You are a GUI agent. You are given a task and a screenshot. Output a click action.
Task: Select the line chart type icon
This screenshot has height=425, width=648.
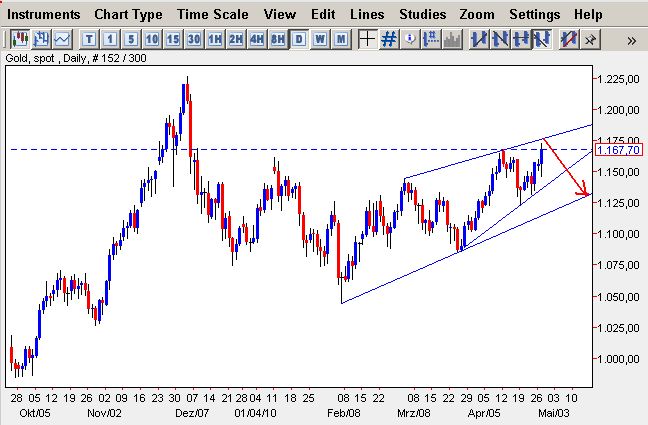click(63, 40)
